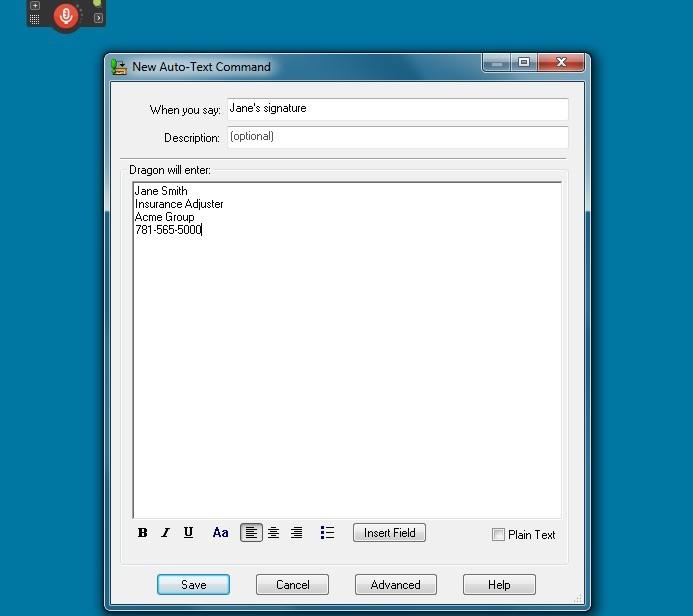Open Help for this dialog
693x616 pixels.
(x=499, y=585)
